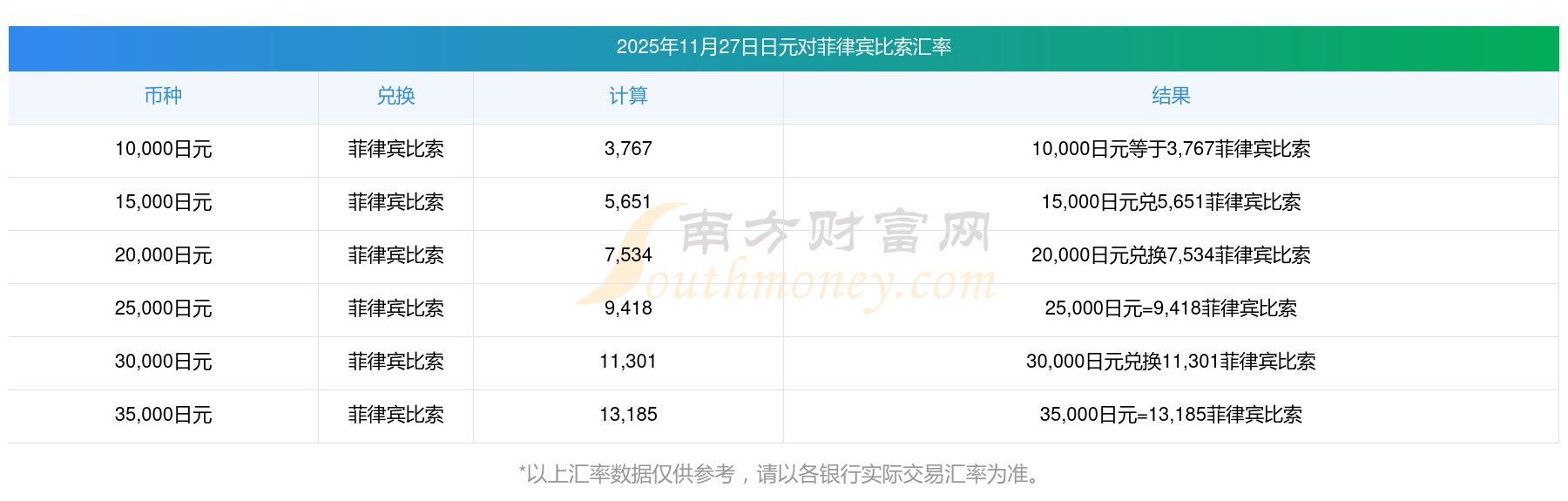Viewport: 1568px width, 501px height.
Task: Click the table title 2025年11月27日日元对菲律宾比索汇率
Action: coord(783,47)
